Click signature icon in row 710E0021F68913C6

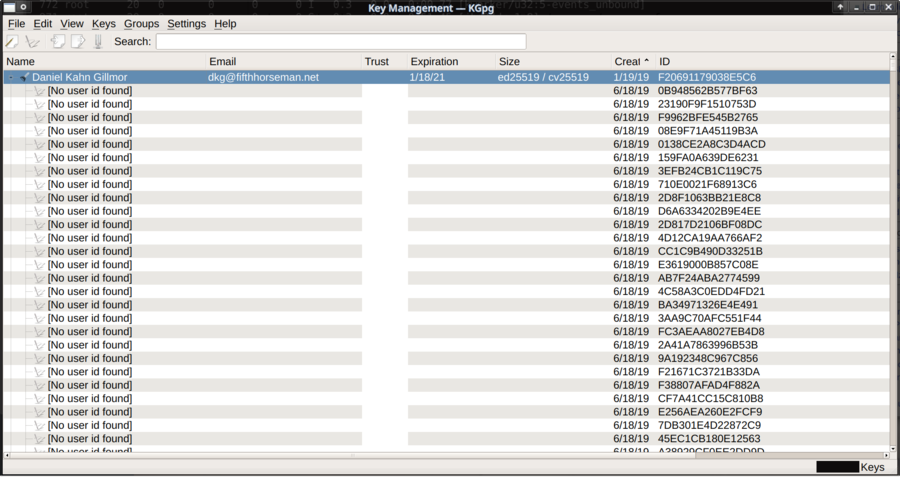[39, 184]
